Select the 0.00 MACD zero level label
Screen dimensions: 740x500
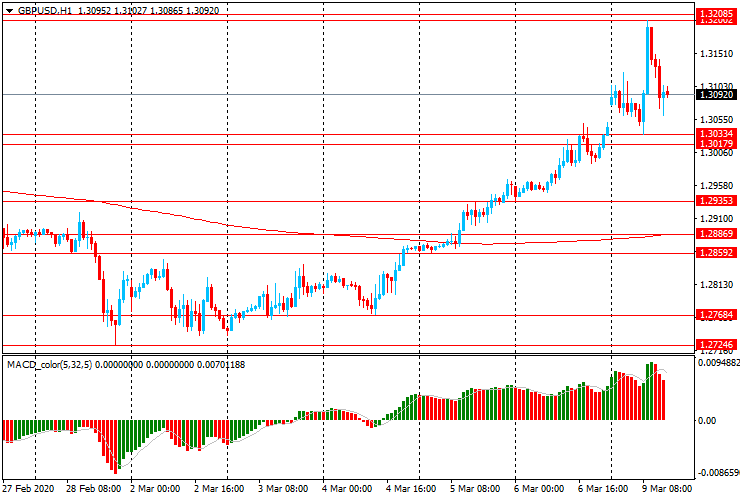pos(707,420)
